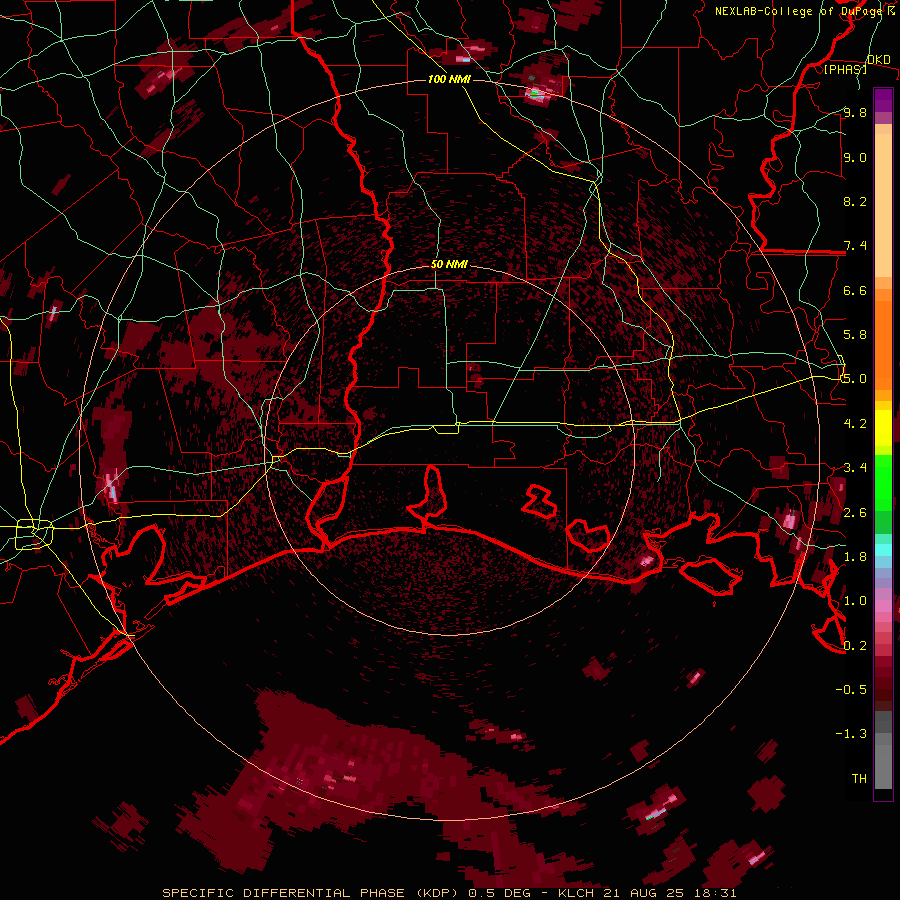The height and width of the screenshot is (900, 900).
Task: Click the NEXLAB-College of DuPage credit text
Action: click(x=798, y=11)
